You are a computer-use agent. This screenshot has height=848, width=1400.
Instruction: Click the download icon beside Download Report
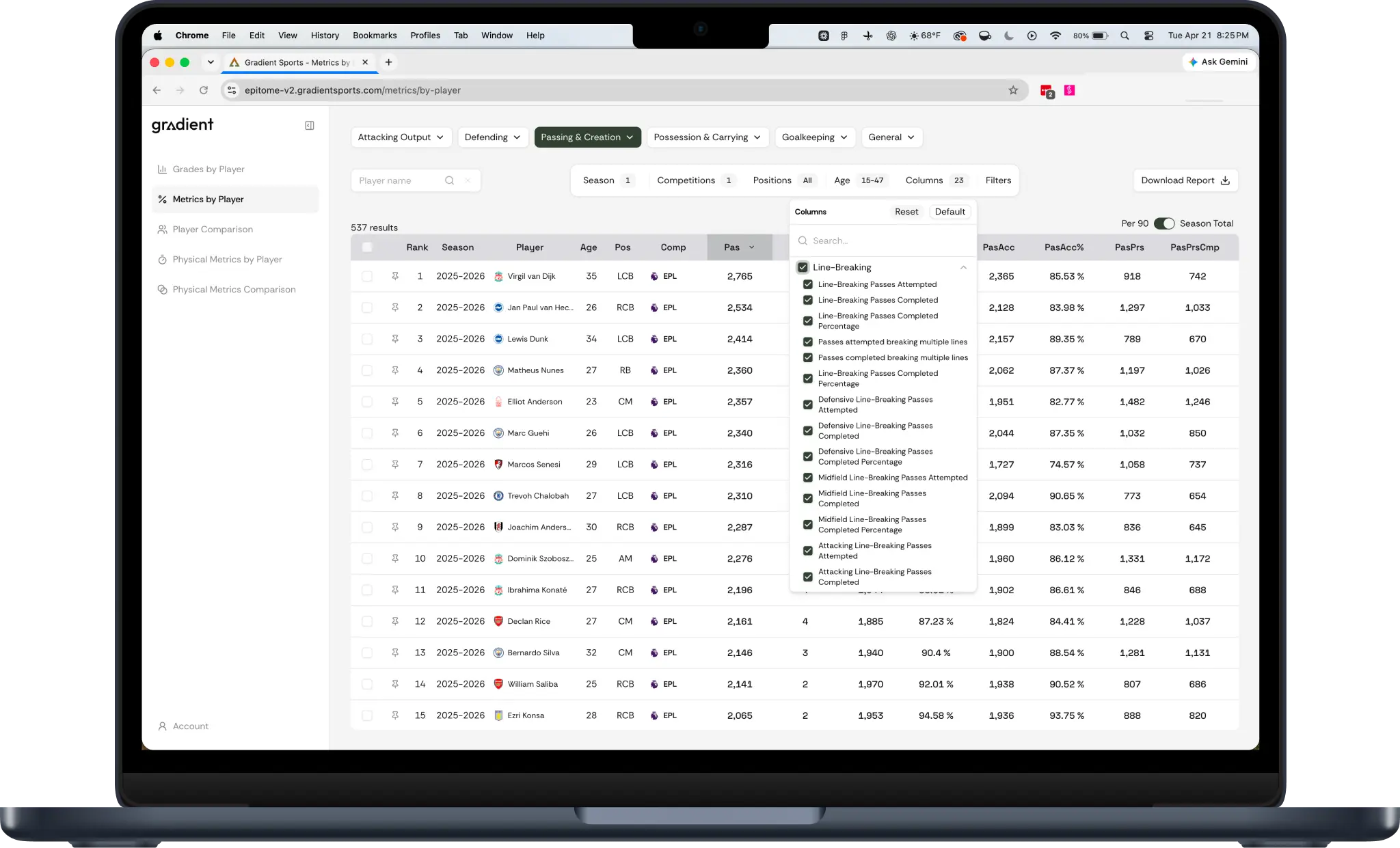click(1225, 180)
